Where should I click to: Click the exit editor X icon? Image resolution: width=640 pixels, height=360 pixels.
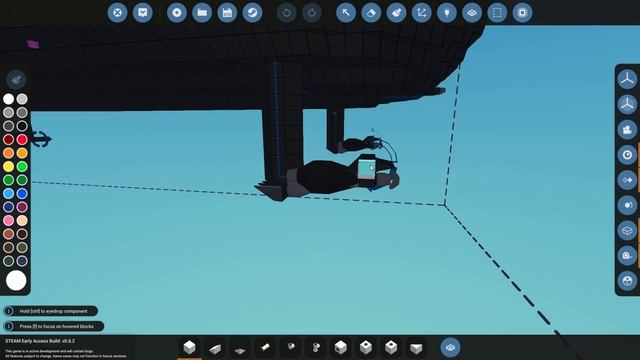click(x=117, y=13)
